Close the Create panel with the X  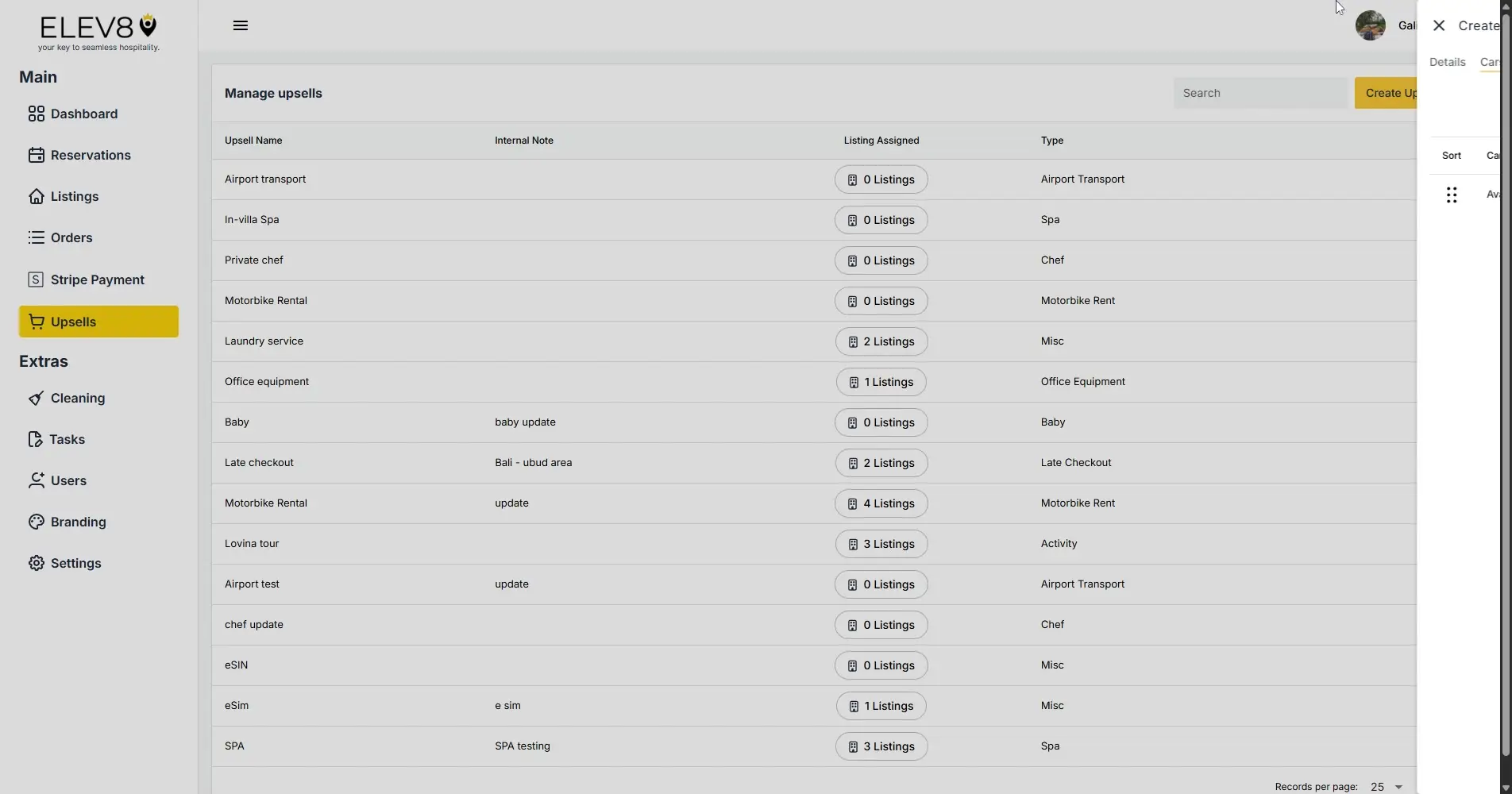click(1438, 25)
